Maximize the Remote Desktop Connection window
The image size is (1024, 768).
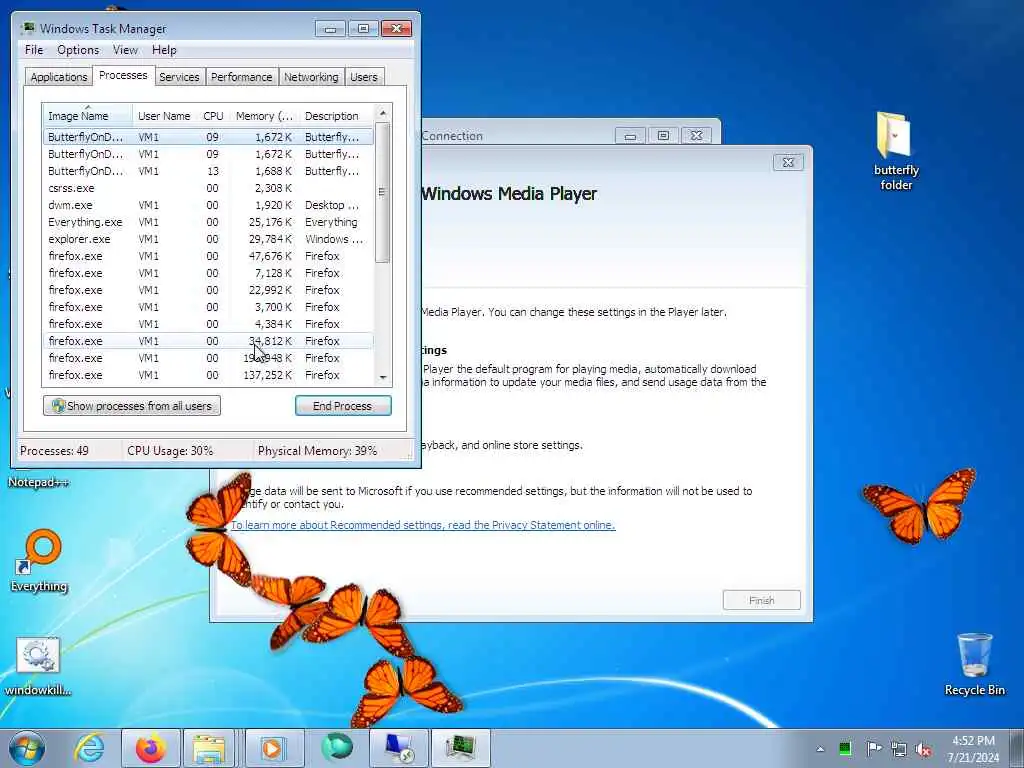664,136
